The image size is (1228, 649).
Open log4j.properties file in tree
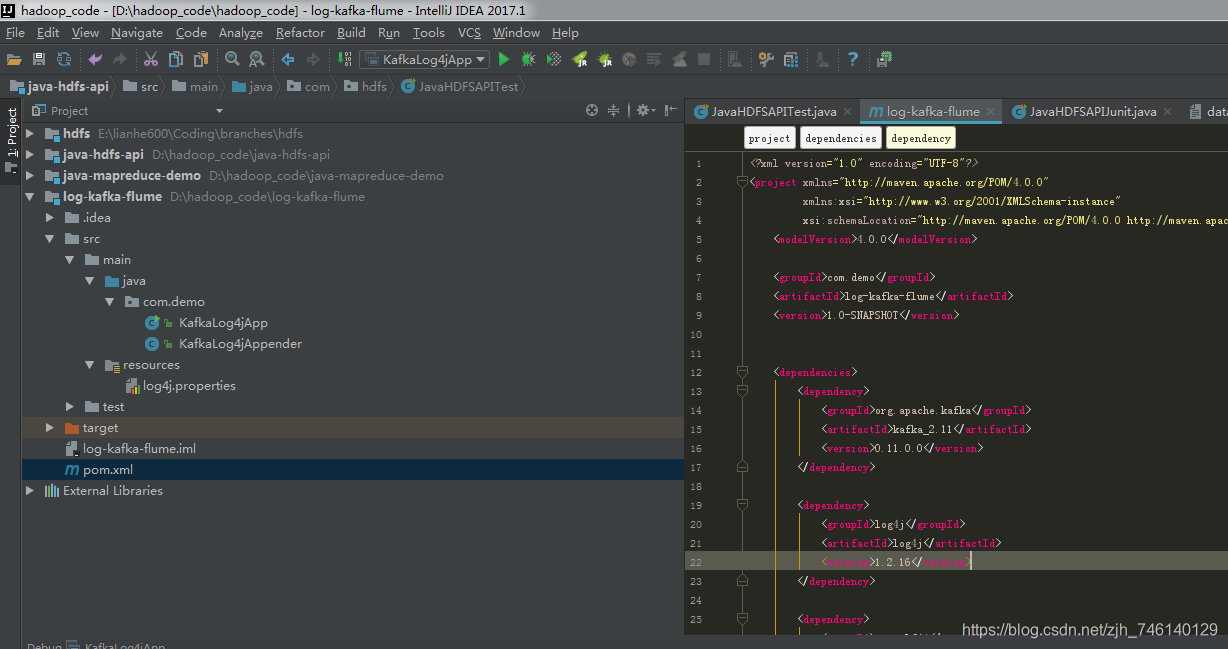coord(189,386)
